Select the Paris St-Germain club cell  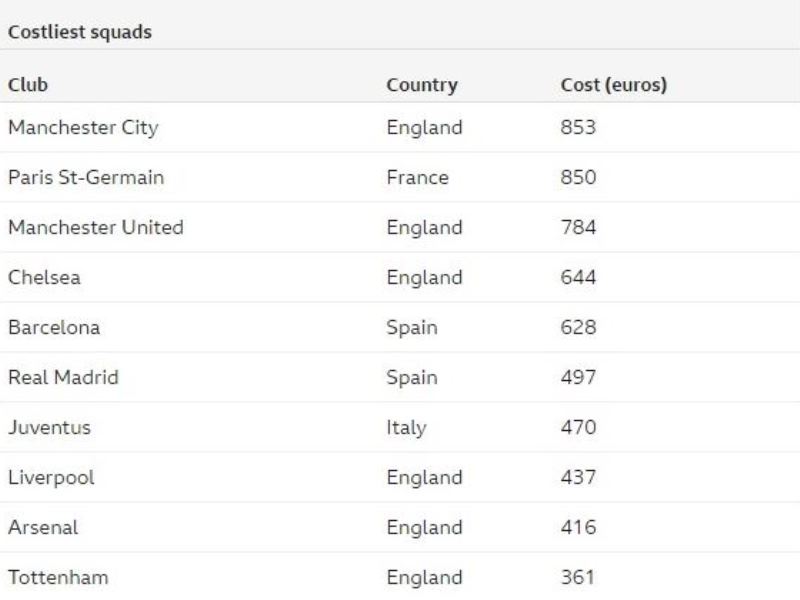point(86,177)
